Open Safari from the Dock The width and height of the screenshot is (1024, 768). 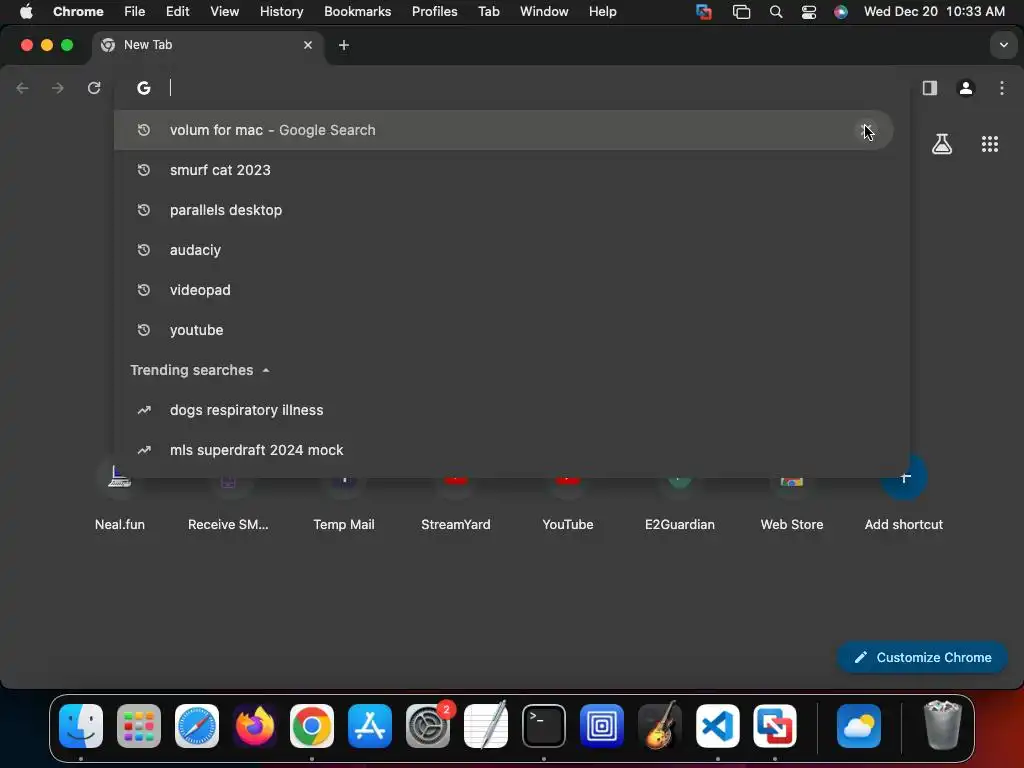coord(197,726)
